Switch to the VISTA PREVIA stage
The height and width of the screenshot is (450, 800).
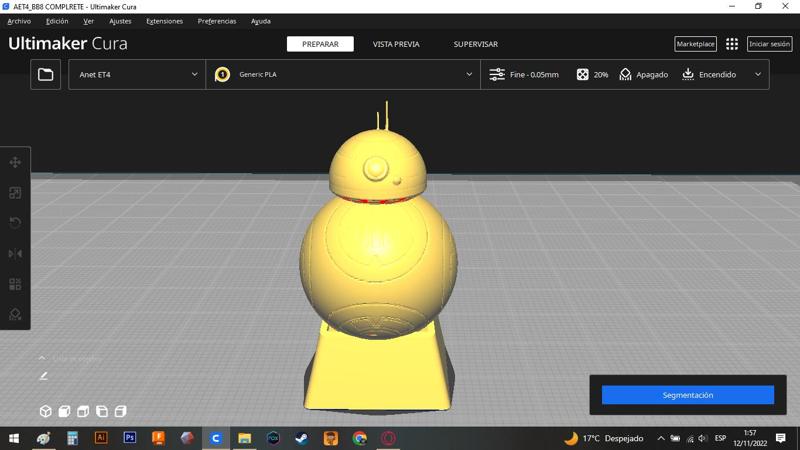[396, 44]
